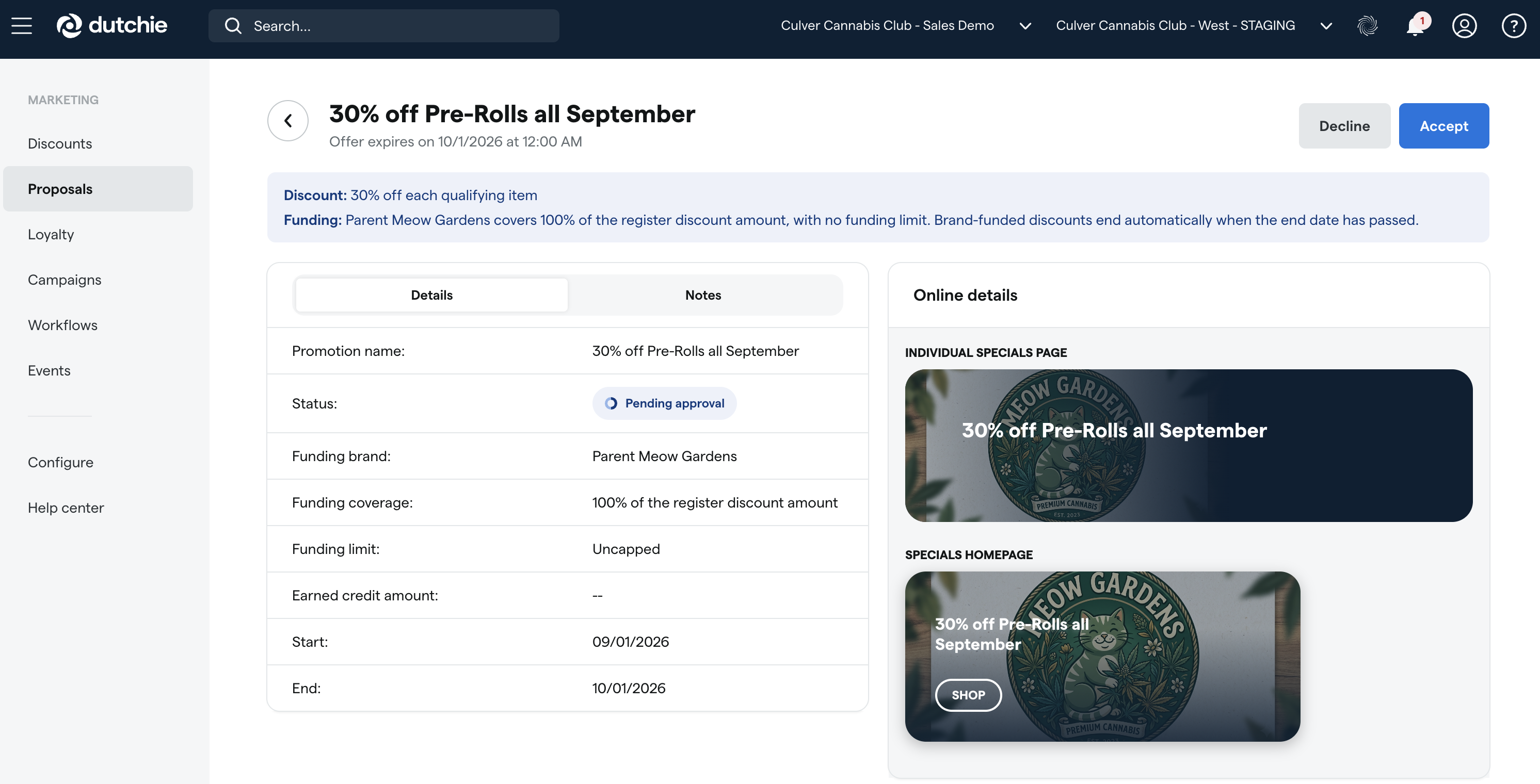Click the offer expiration text
The width and height of the screenshot is (1540, 784).
456,142
